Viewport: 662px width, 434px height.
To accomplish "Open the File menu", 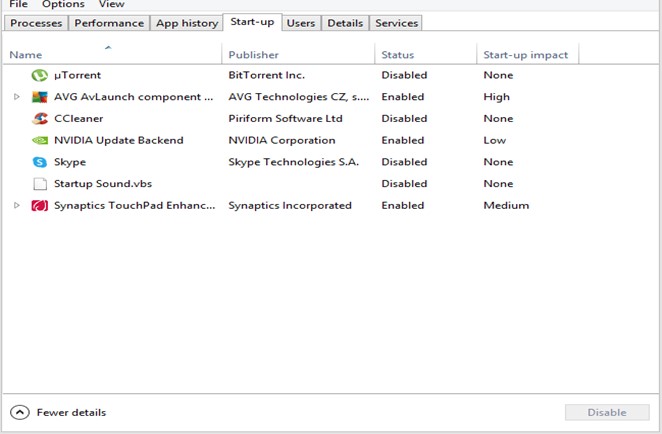I will click(x=18, y=4).
